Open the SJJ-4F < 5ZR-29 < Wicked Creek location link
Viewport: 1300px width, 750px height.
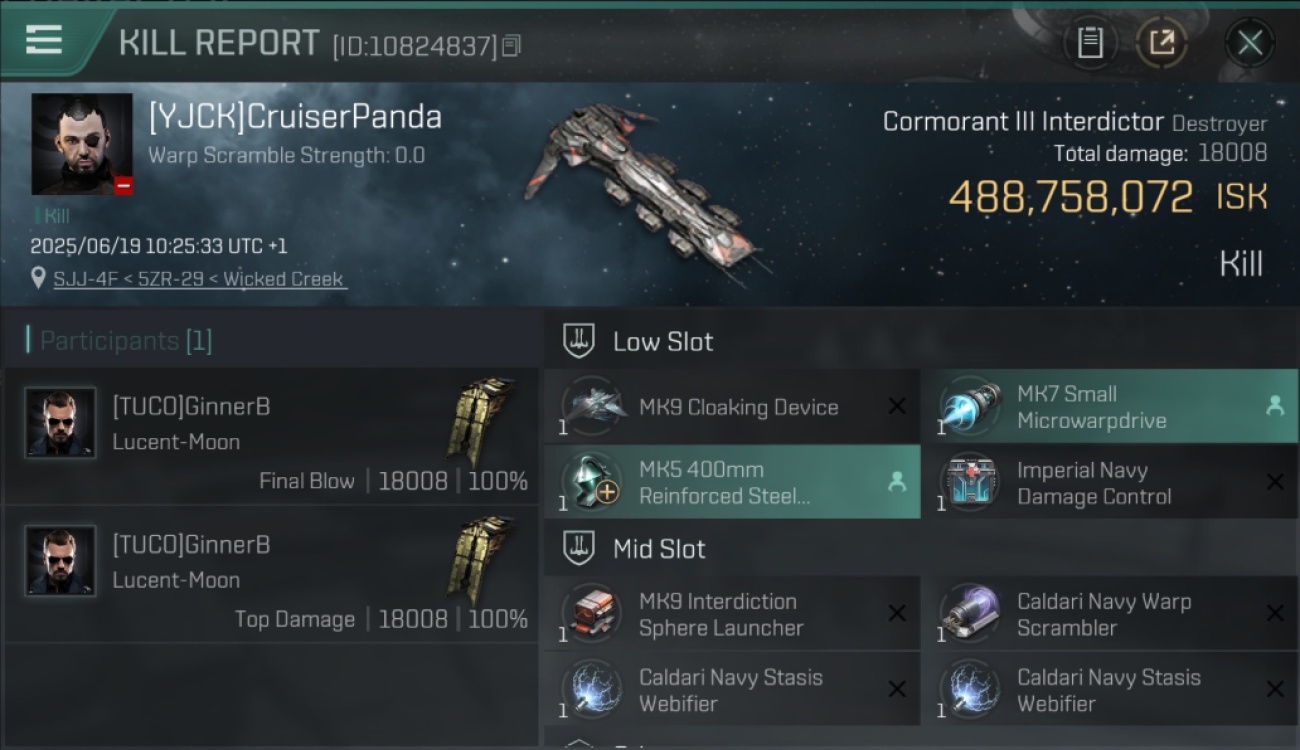tap(198, 279)
